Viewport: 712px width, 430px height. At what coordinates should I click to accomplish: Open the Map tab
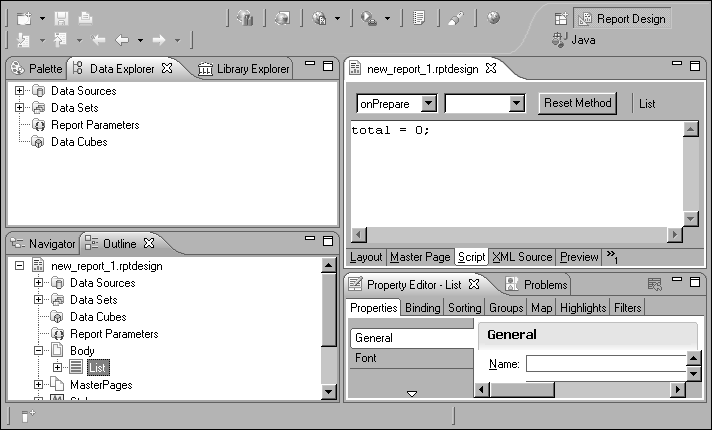tap(541, 308)
